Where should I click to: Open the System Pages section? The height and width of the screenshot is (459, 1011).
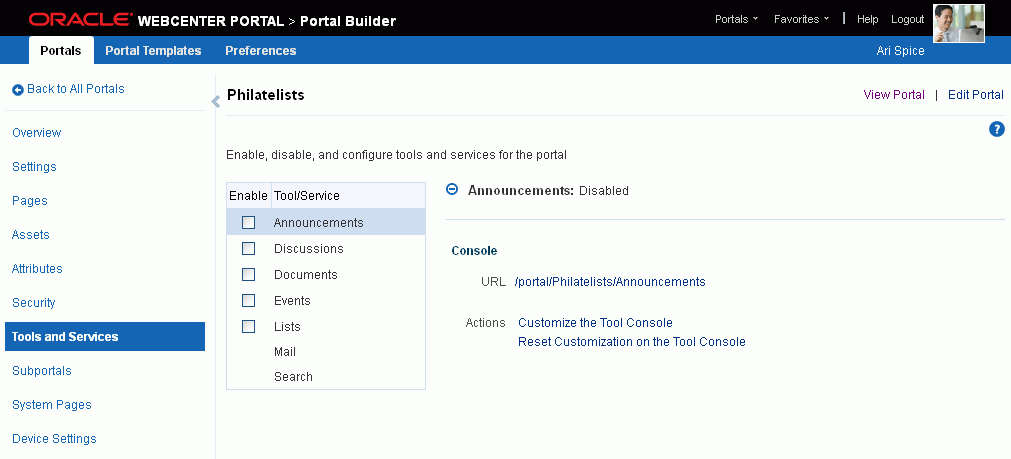[52, 405]
